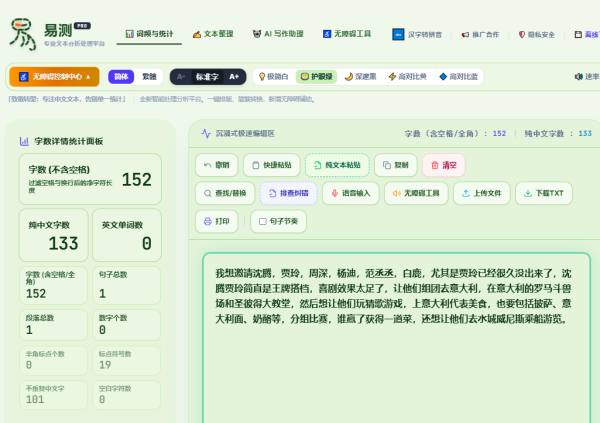Viewport: 600px width, 423px height.
Task: Select 简体 character mode
Action: 121,77
